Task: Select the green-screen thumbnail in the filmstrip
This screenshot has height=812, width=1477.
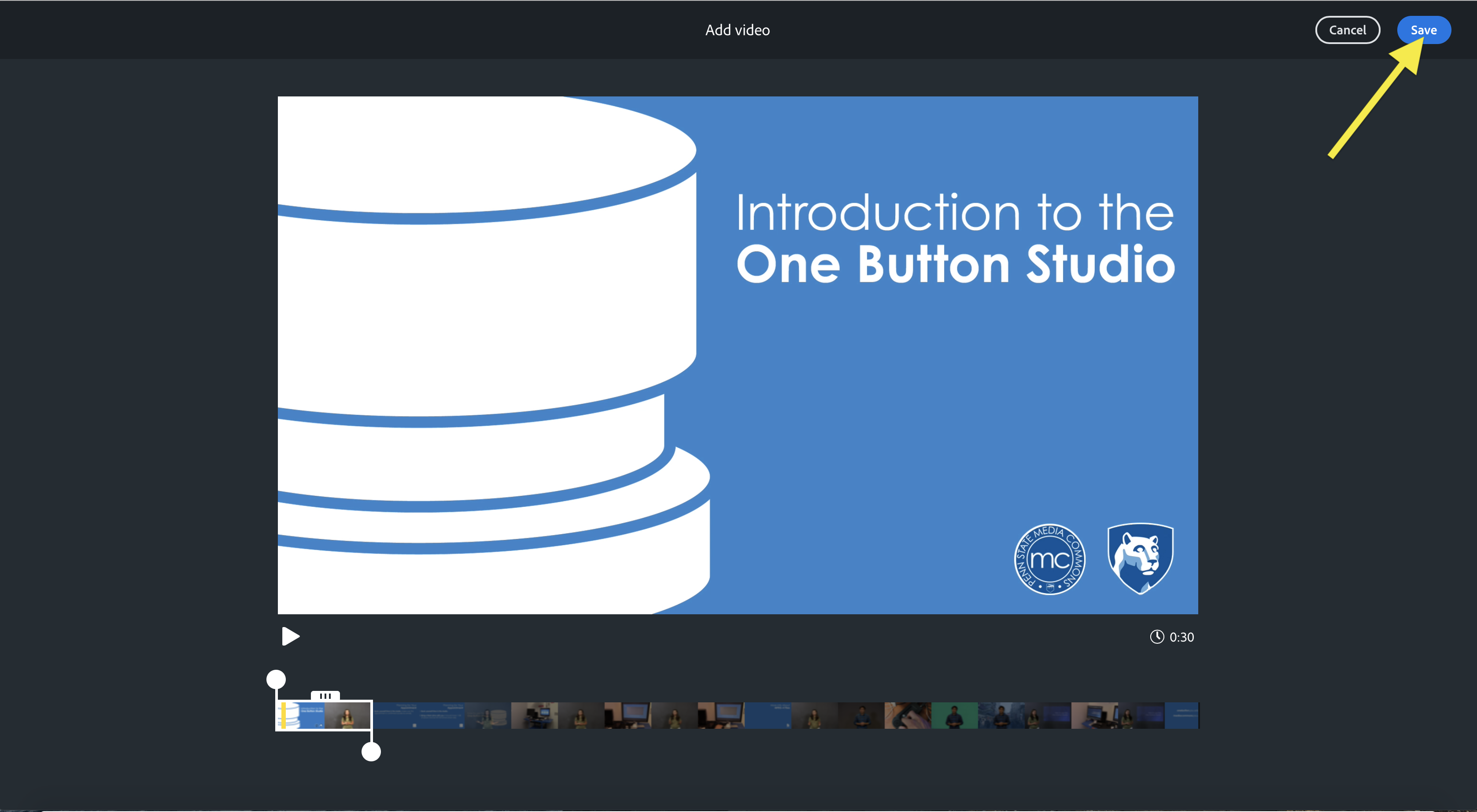Action: pyautogui.click(x=954, y=716)
